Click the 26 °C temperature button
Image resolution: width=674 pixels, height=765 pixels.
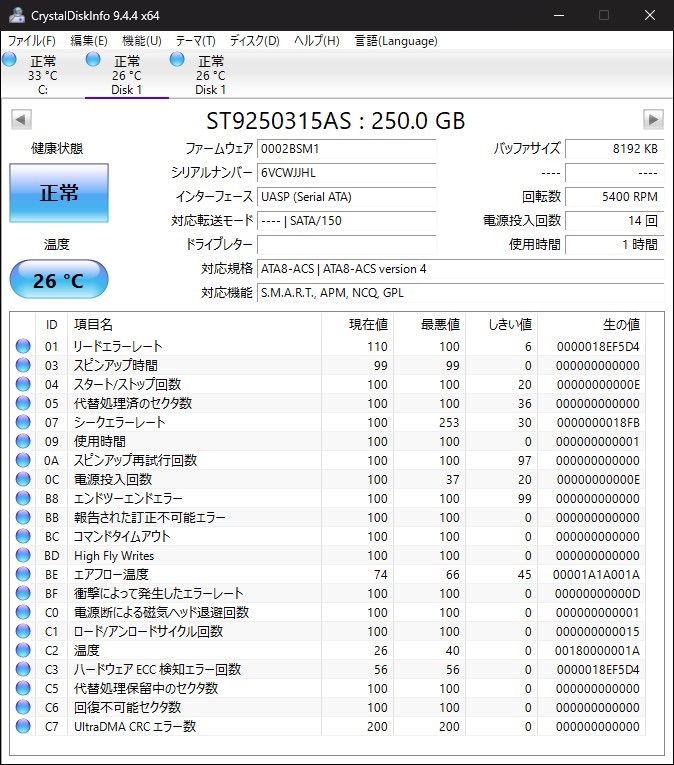pos(59,280)
